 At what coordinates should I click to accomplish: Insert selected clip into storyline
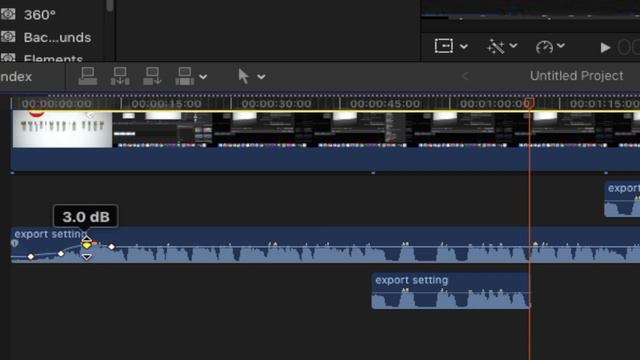(120, 76)
